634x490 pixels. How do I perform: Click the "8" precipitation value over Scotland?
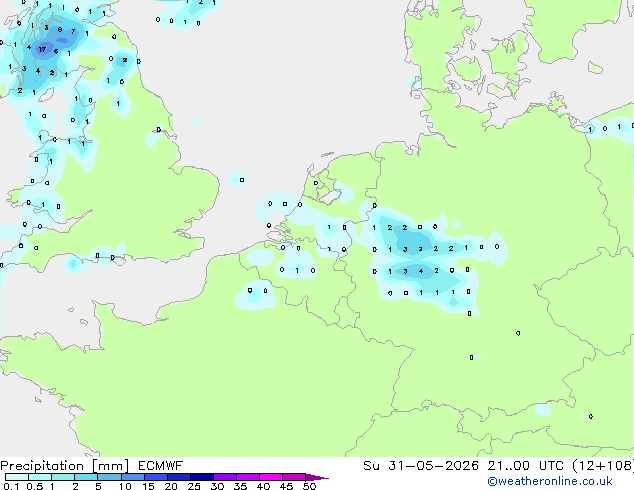point(60,30)
